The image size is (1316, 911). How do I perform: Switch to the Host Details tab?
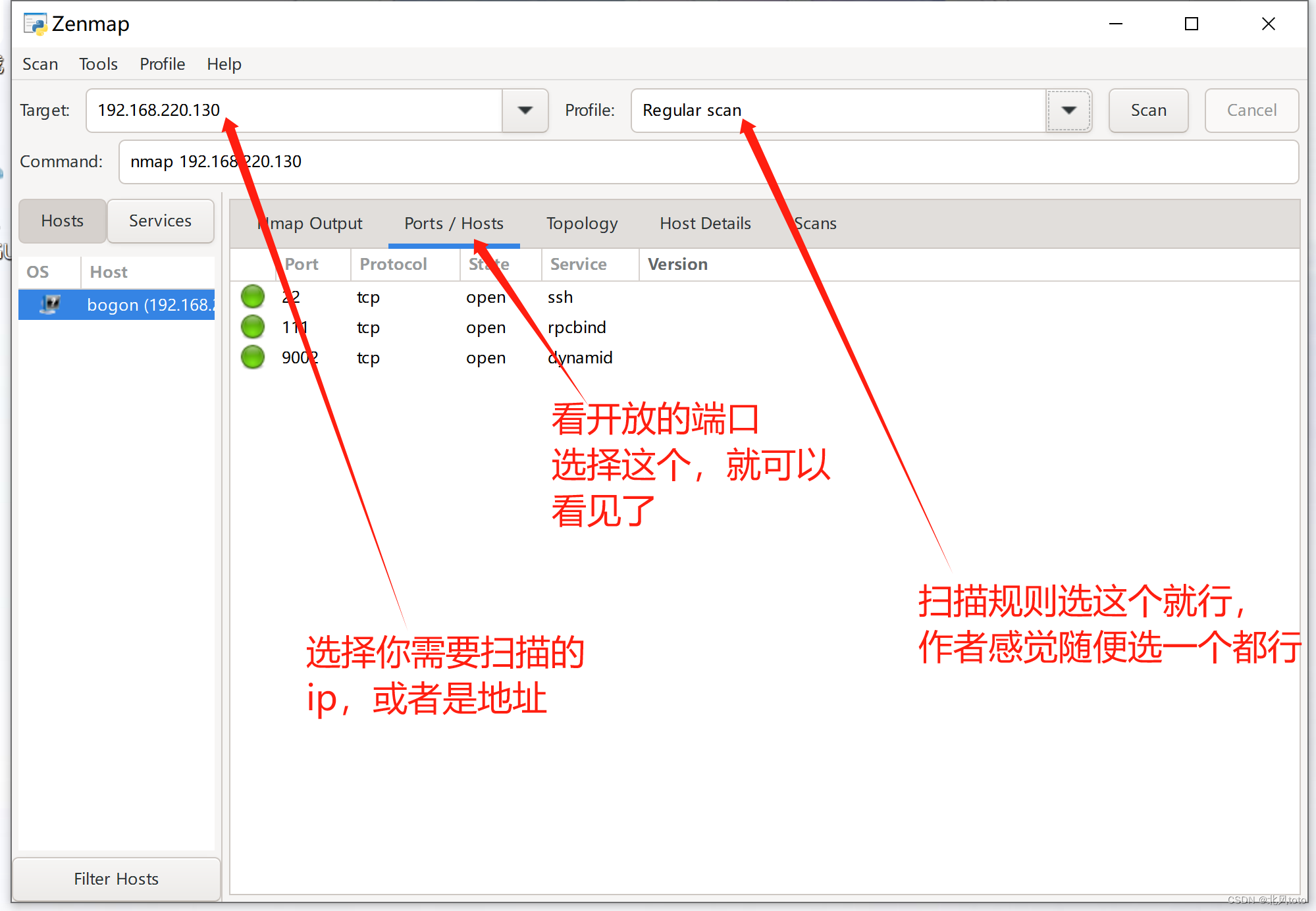click(705, 224)
